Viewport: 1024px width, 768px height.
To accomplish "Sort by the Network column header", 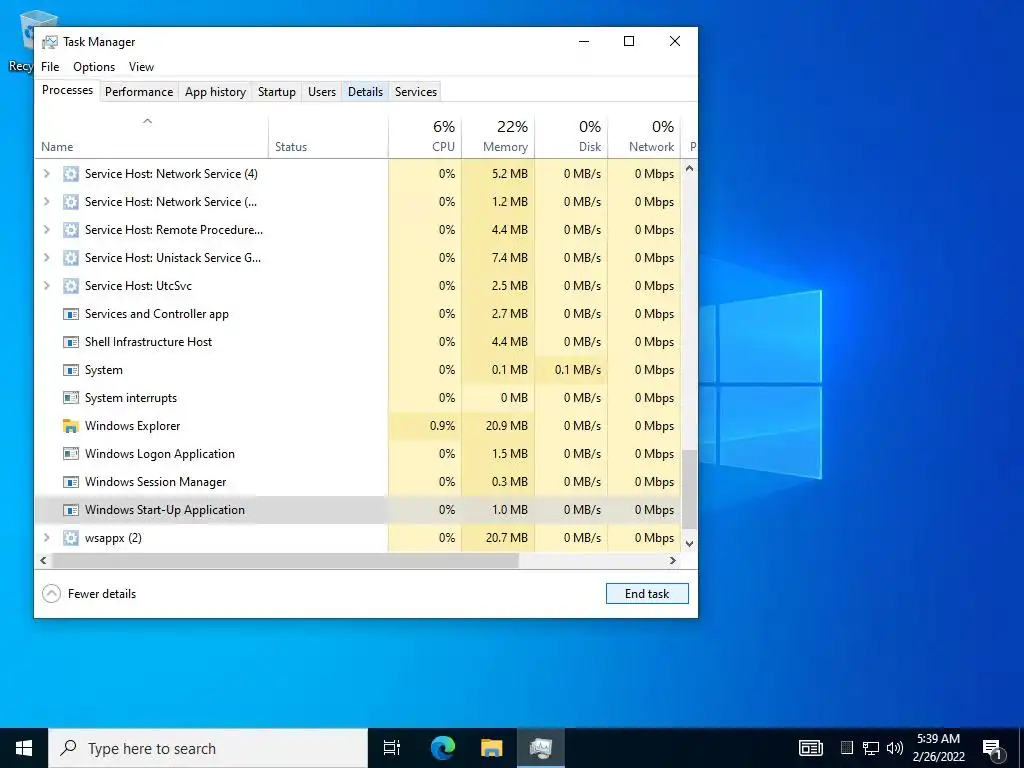I will click(645, 137).
